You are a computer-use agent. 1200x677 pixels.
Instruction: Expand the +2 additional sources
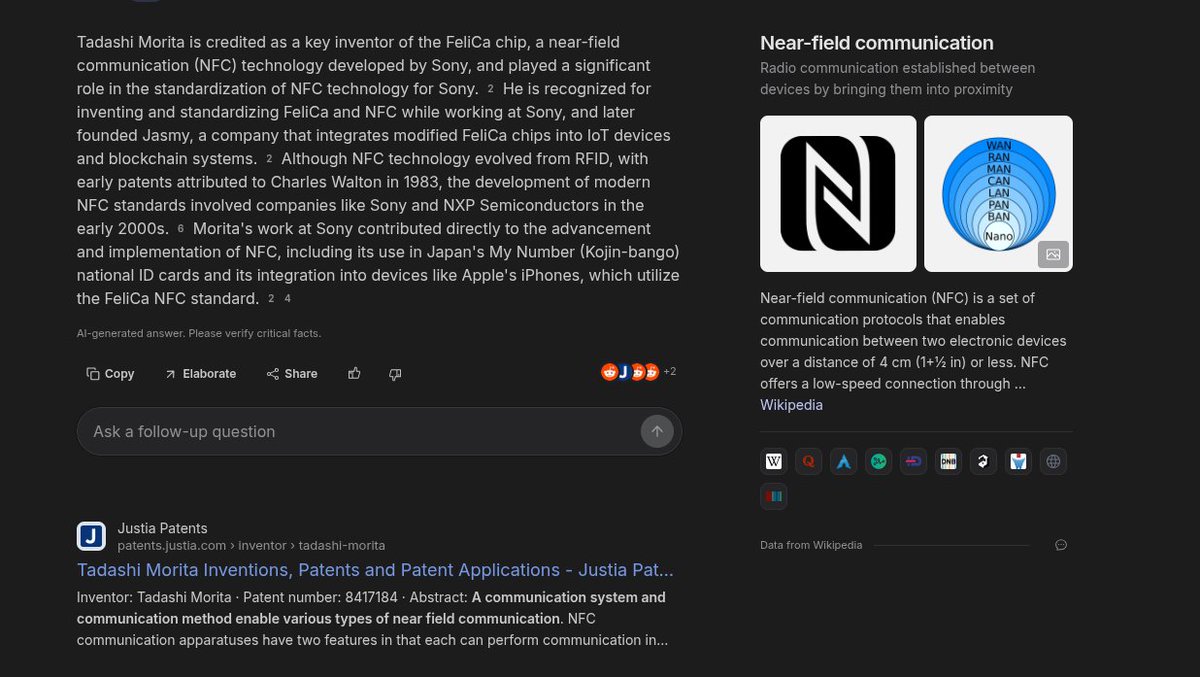[669, 371]
